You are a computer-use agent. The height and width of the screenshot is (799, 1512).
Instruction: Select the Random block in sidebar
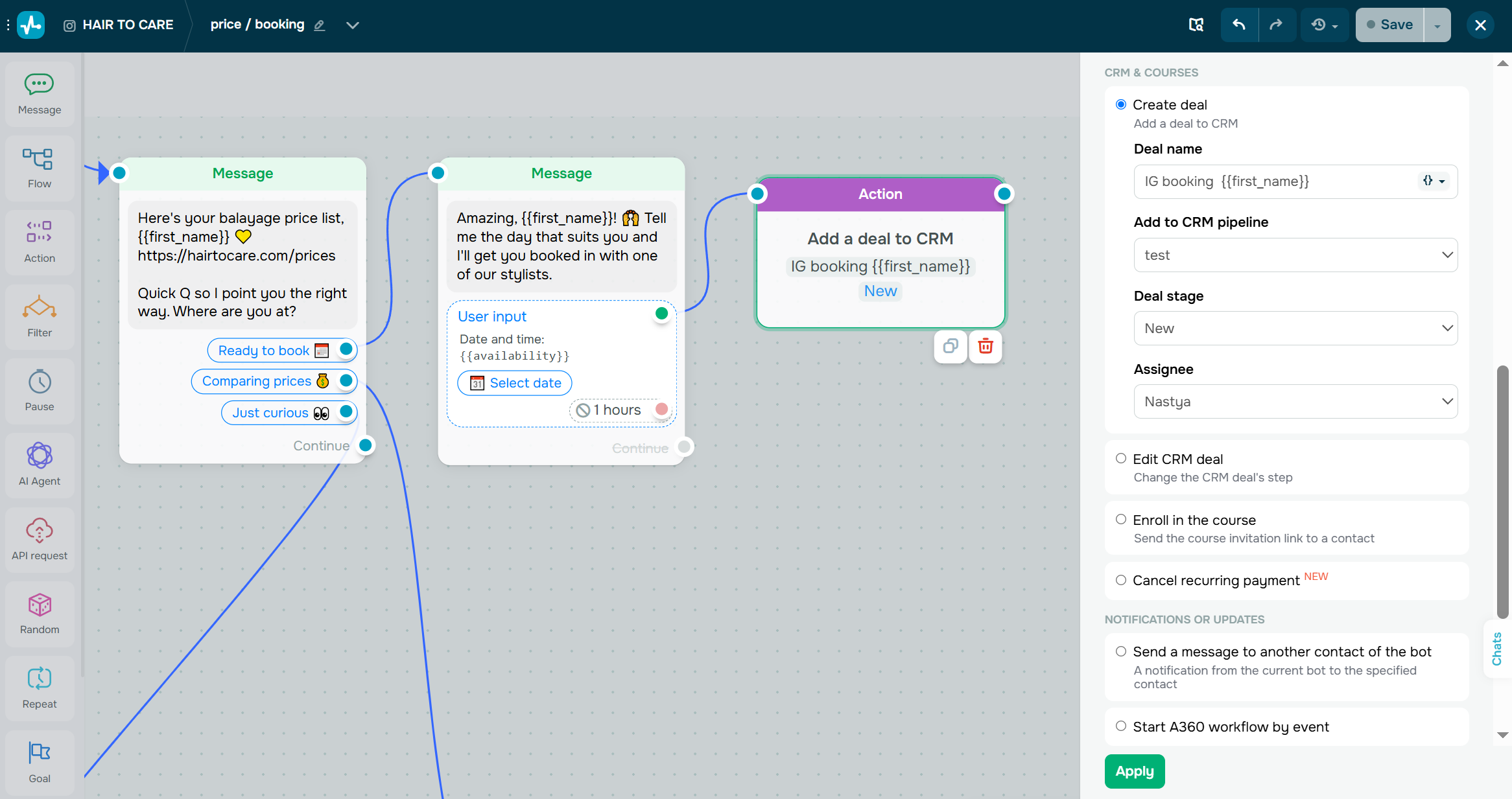[x=40, y=614]
